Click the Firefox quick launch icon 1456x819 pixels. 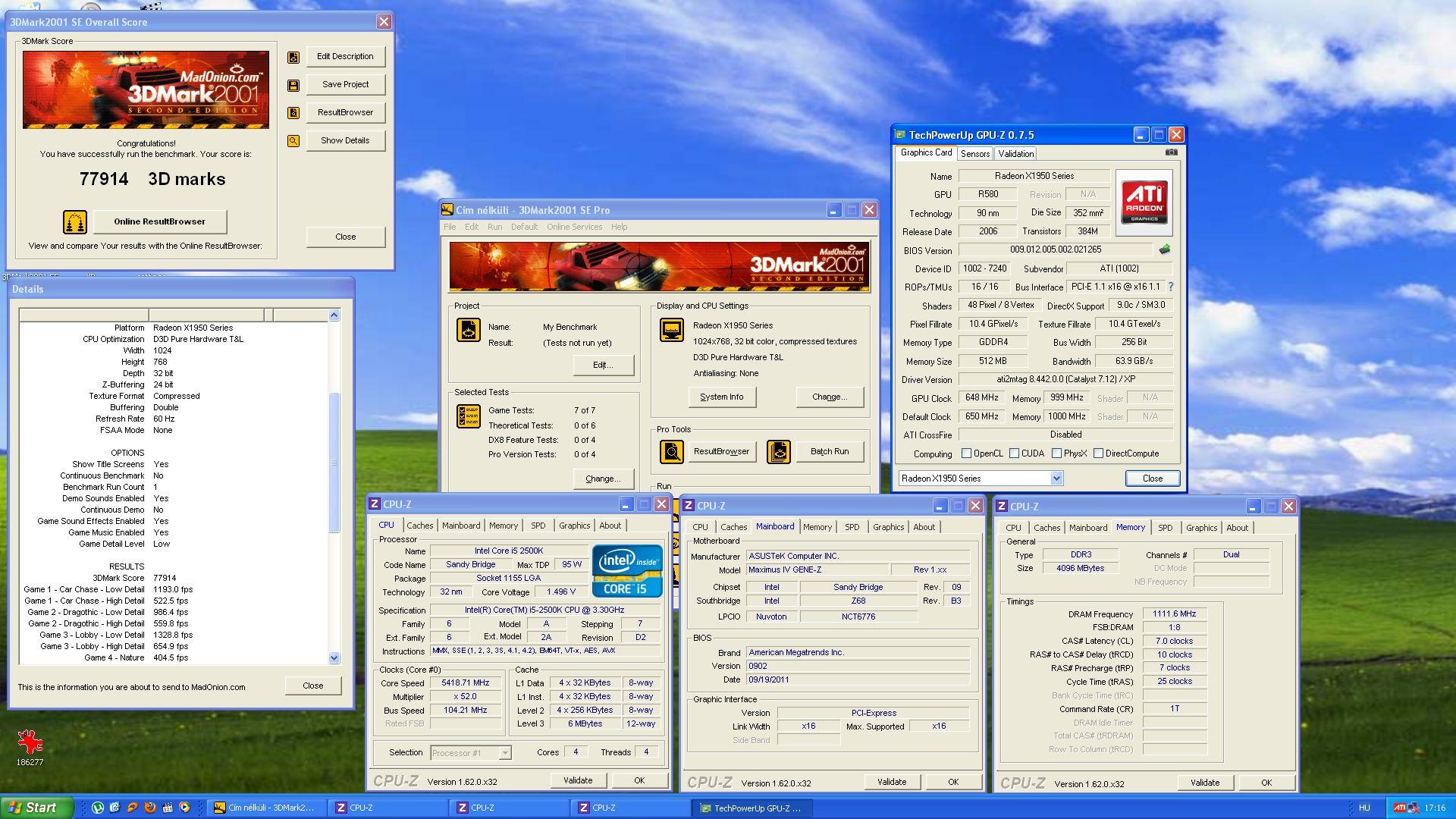(x=150, y=808)
